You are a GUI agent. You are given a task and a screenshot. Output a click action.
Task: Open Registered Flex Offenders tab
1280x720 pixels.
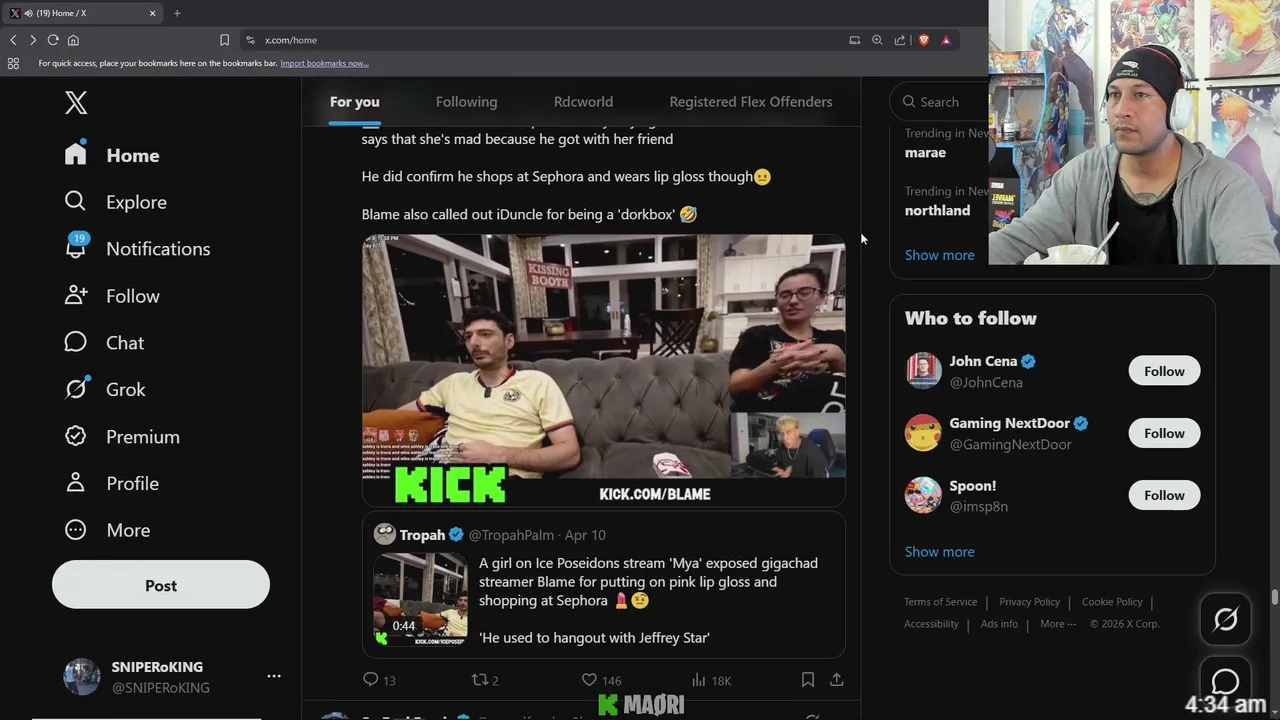751,102
